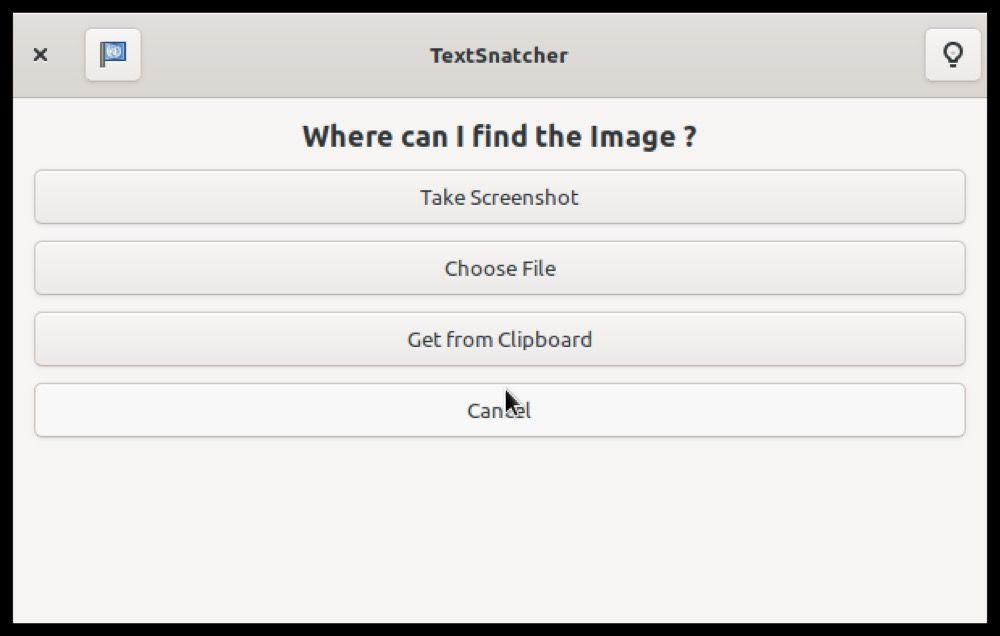The height and width of the screenshot is (636, 1000).
Task: Grab the image from clipboard
Action: point(499,339)
